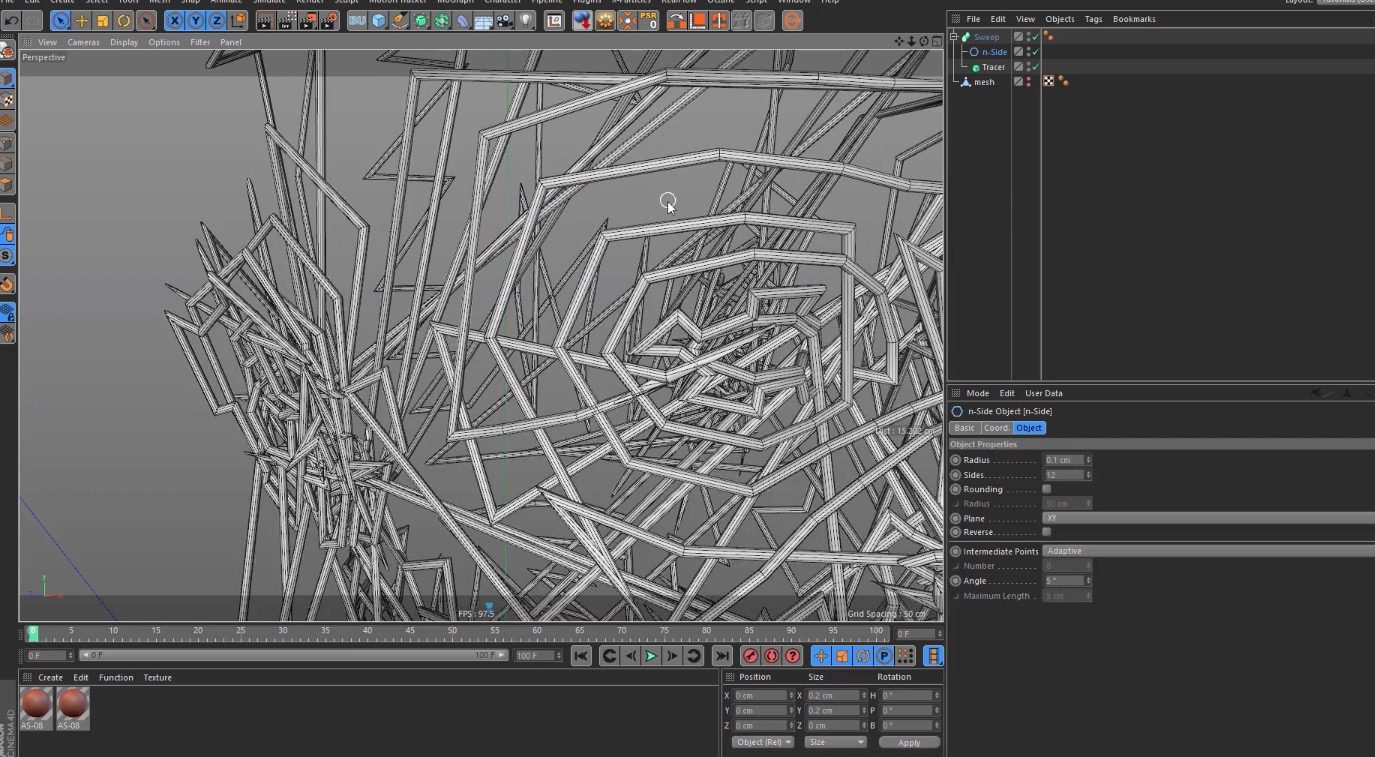Toggle the mesh object's red visibility dots

click(x=1028, y=82)
